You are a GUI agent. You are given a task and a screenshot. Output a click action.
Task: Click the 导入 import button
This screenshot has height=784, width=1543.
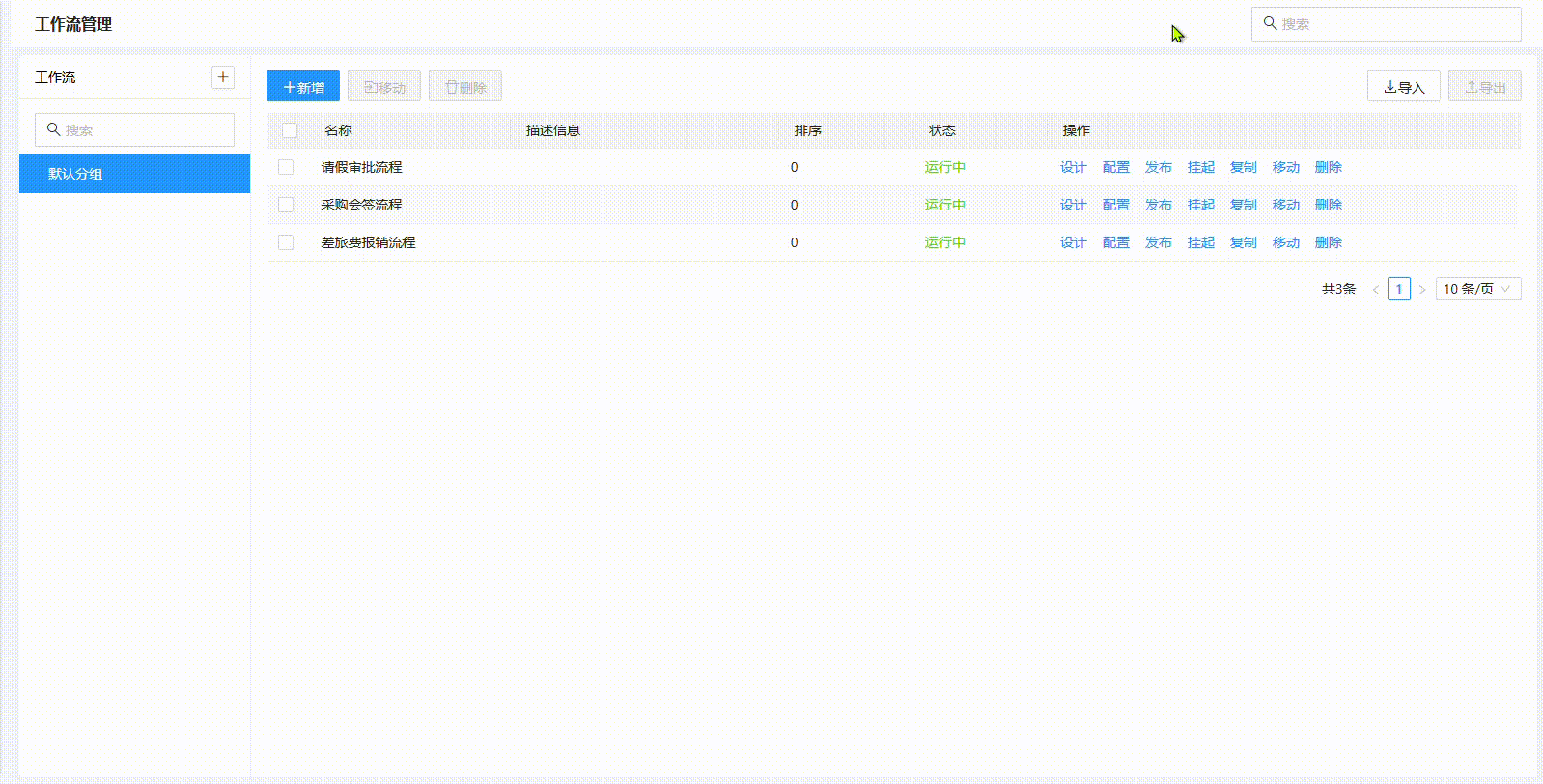pyautogui.click(x=1403, y=87)
